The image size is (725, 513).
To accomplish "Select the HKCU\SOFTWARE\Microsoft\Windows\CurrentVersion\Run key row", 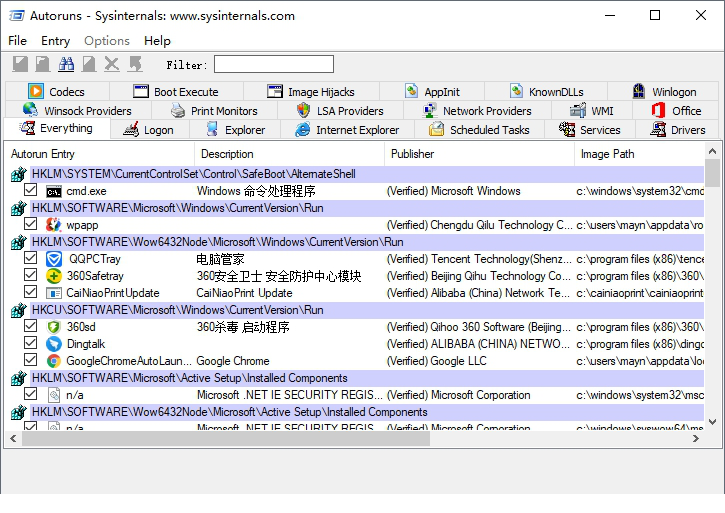I will pyautogui.click(x=367, y=310).
